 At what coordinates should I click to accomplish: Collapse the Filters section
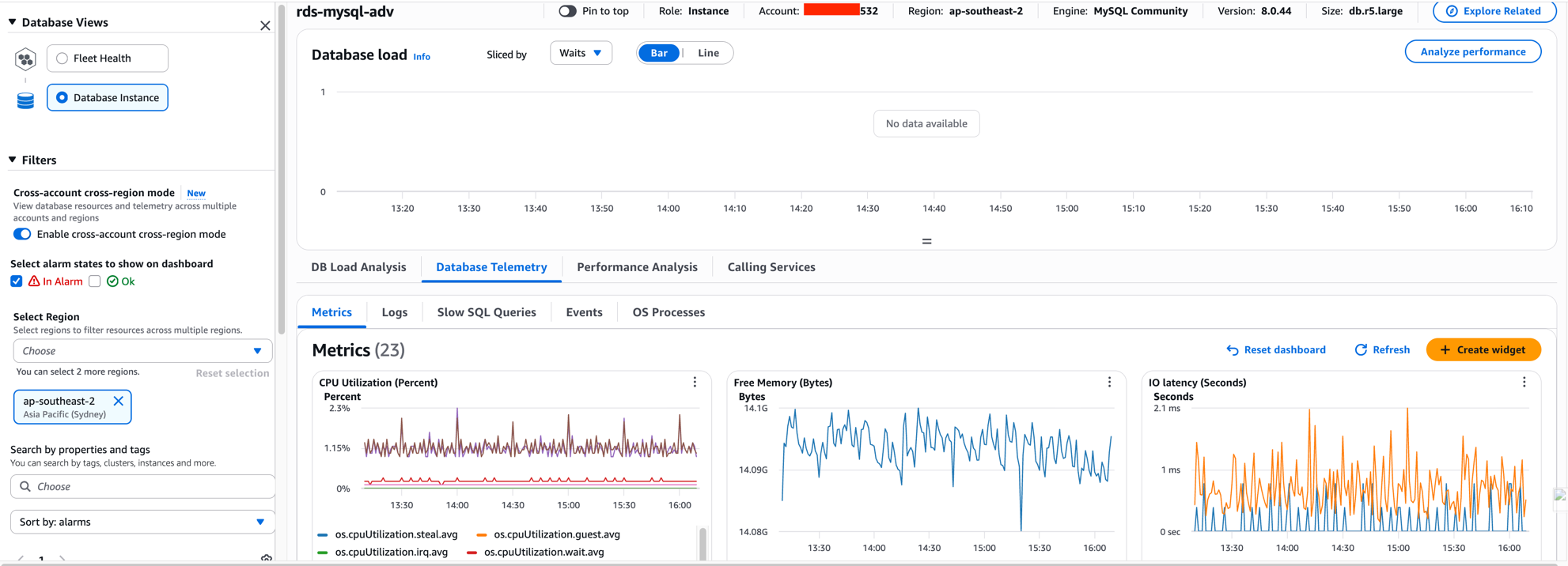click(x=13, y=160)
